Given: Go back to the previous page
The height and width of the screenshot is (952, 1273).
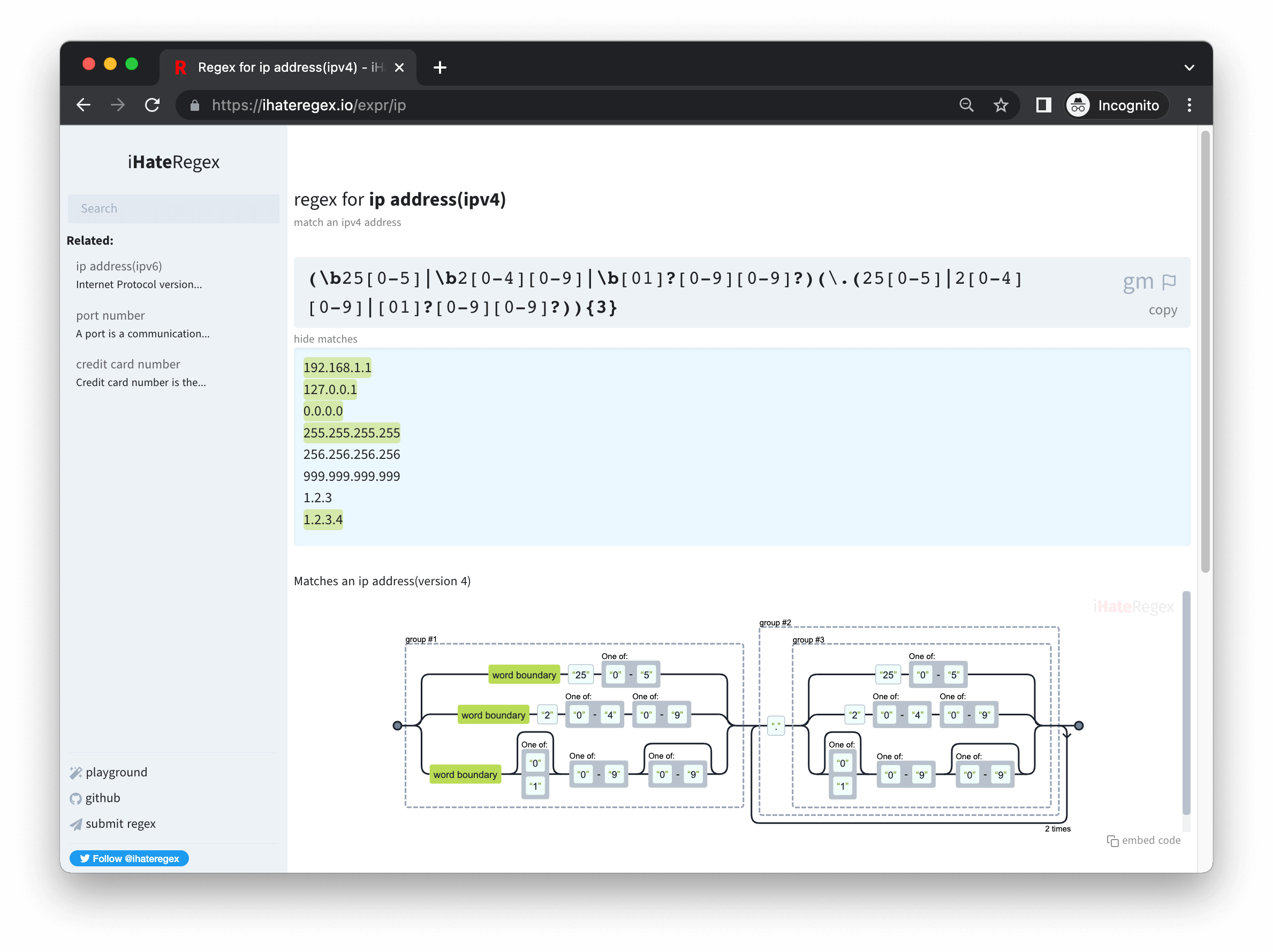Looking at the screenshot, I should click(84, 105).
